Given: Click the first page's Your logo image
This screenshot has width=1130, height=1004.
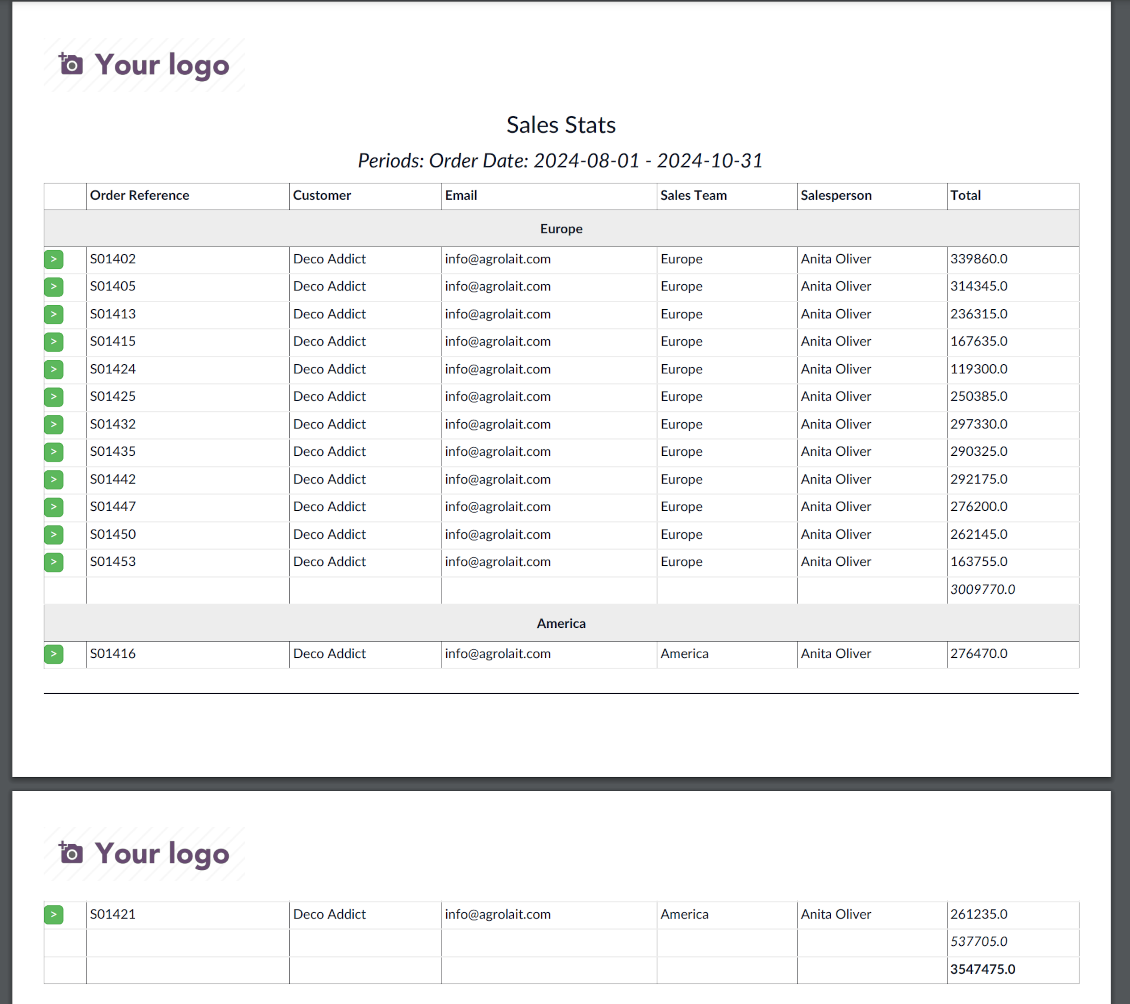Looking at the screenshot, I should tap(145, 65).
